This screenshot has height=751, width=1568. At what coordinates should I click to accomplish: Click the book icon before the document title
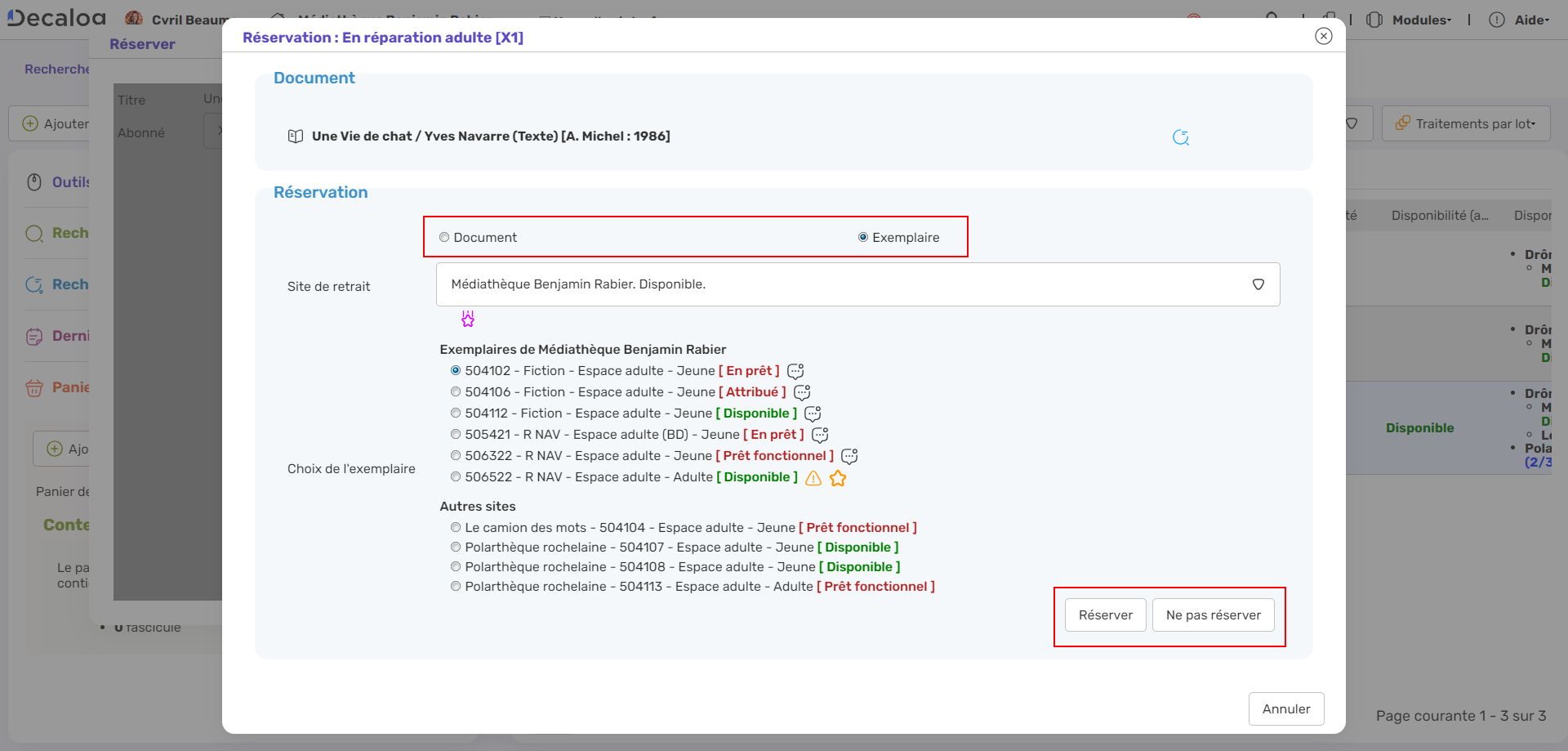(296, 136)
